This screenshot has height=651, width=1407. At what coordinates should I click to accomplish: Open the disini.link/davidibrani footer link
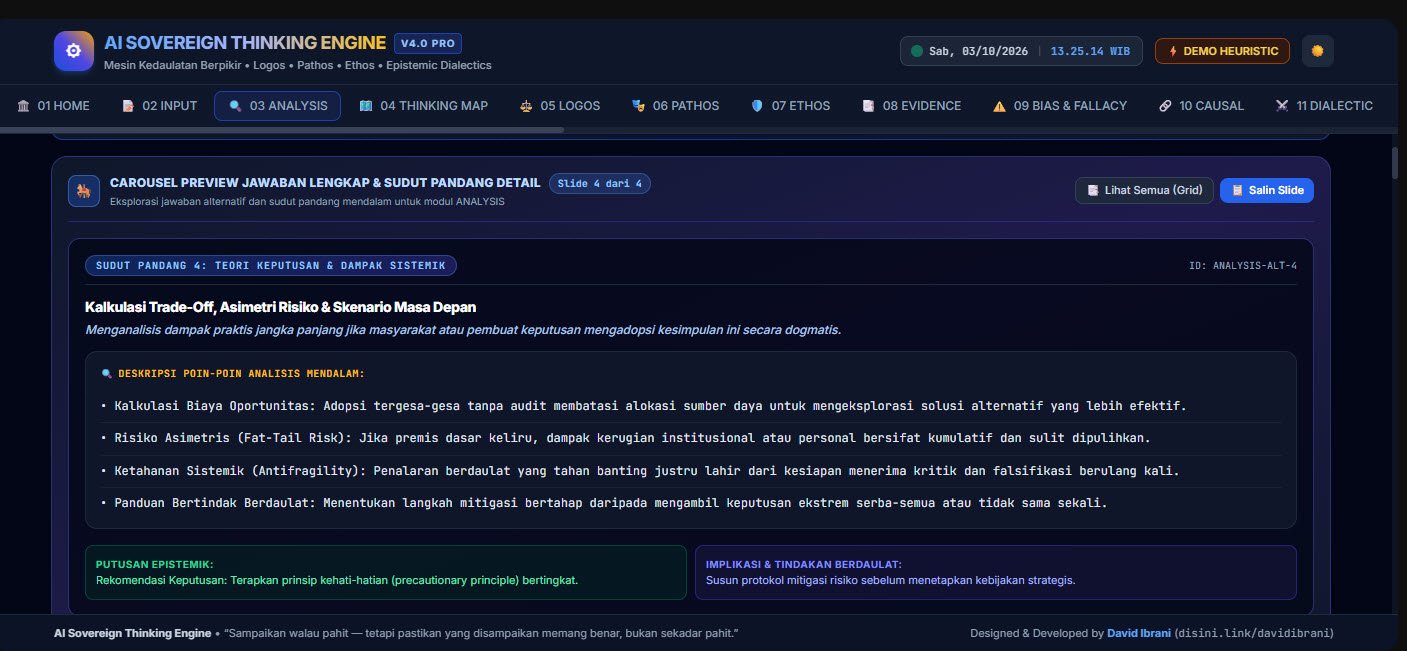1254,633
